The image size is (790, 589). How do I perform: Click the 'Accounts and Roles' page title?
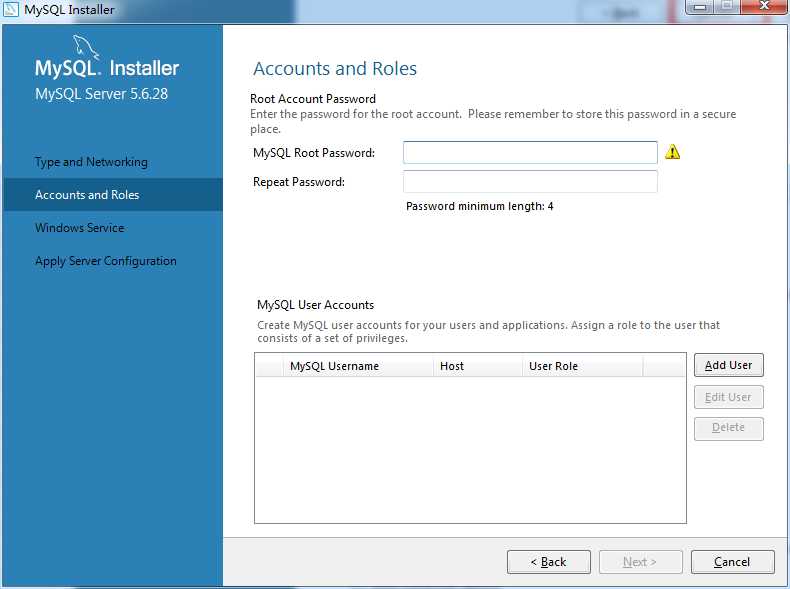point(335,68)
